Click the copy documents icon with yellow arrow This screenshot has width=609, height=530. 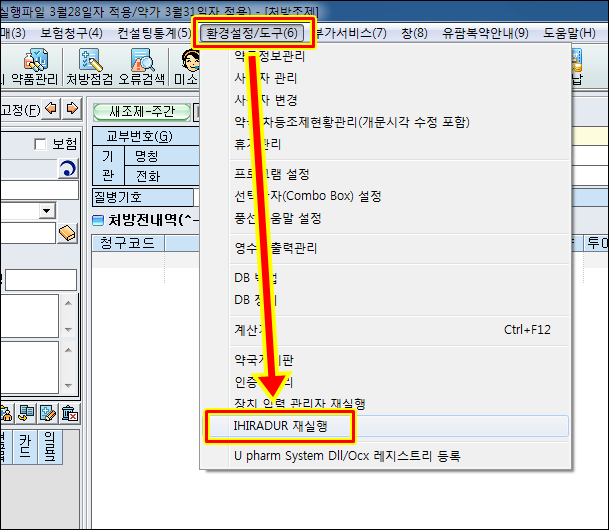point(26,413)
